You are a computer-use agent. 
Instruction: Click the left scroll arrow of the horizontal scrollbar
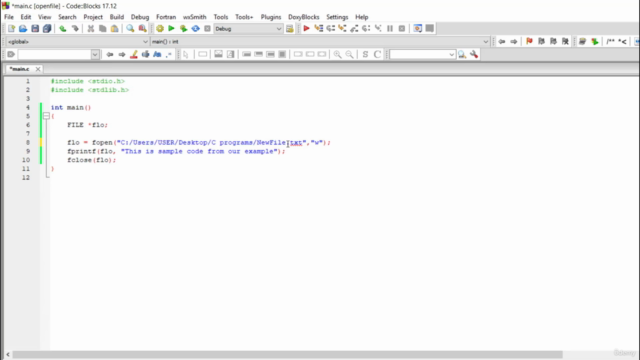pyautogui.click(x=8, y=354)
